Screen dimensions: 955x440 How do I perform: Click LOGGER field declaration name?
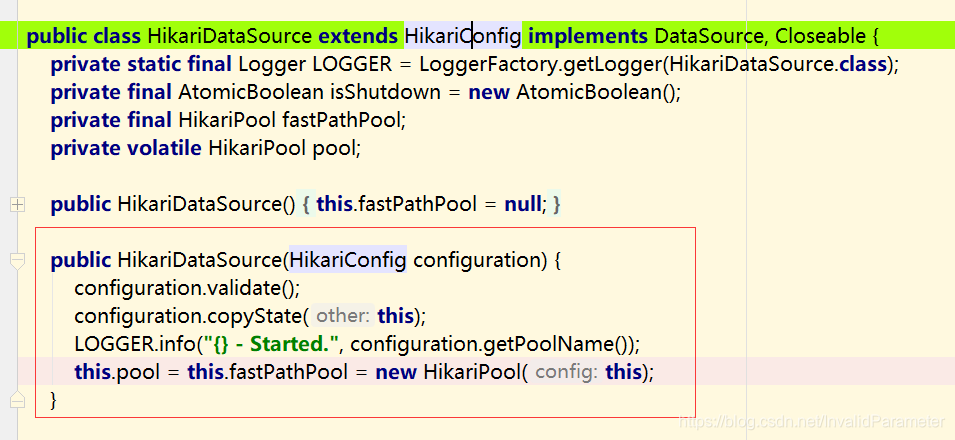(x=351, y=64)
